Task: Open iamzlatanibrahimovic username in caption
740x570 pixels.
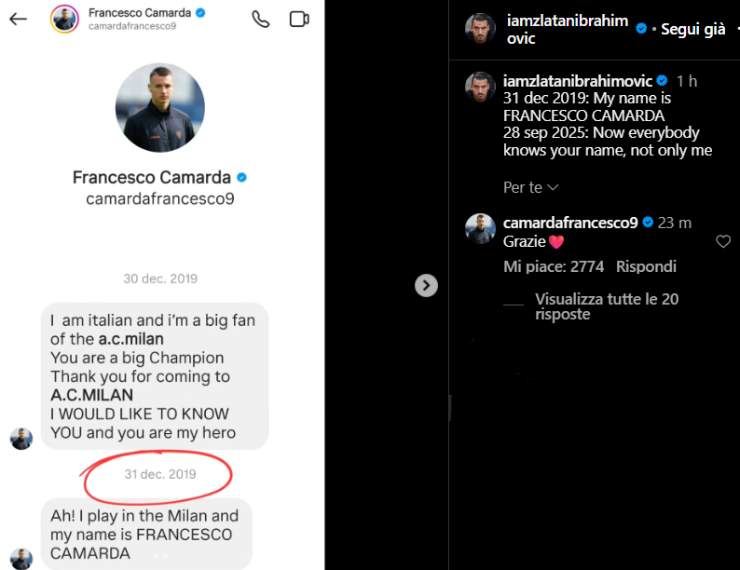Action: point(578,81)
